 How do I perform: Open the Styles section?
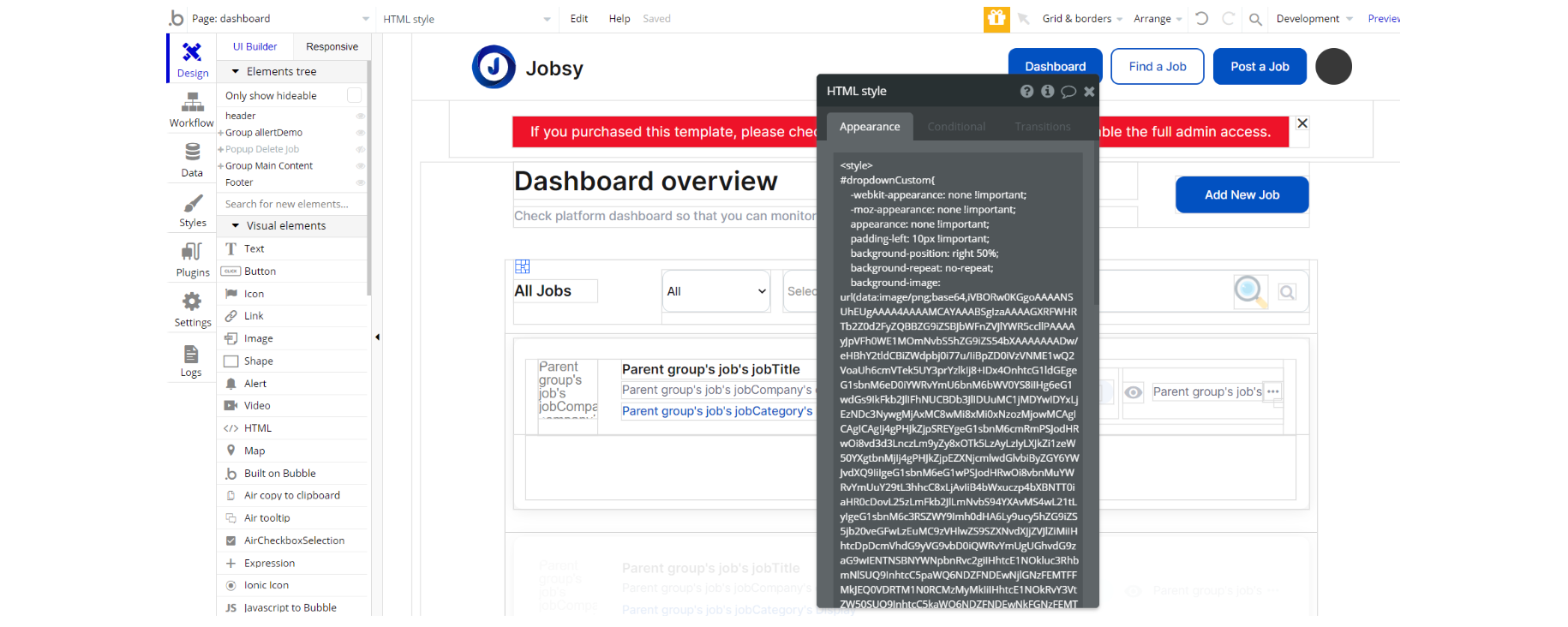coord(192,210)
